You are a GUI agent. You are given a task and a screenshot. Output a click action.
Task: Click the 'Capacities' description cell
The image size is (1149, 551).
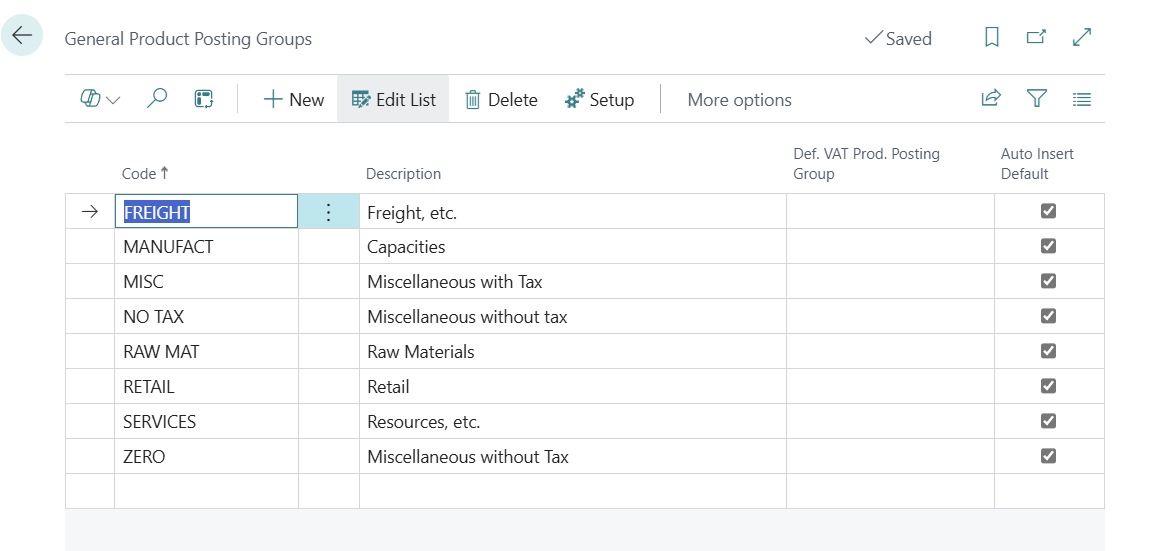coord(572,247)
